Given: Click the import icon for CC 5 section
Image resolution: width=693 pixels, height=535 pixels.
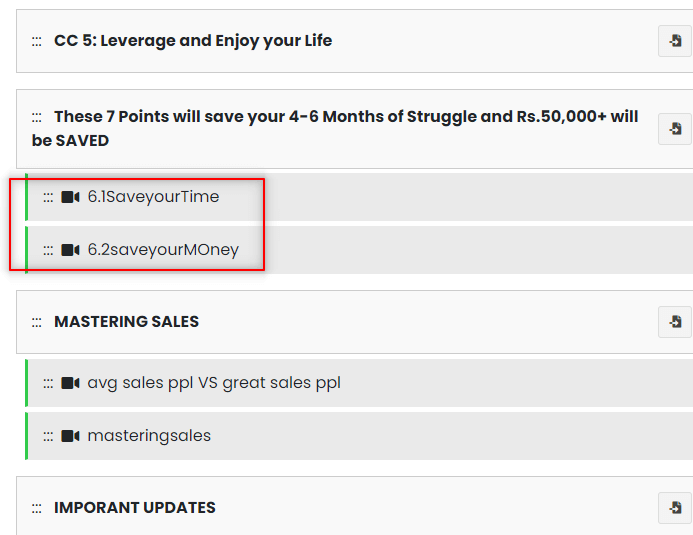Looking at the screenshot, I should click(675, 41).
